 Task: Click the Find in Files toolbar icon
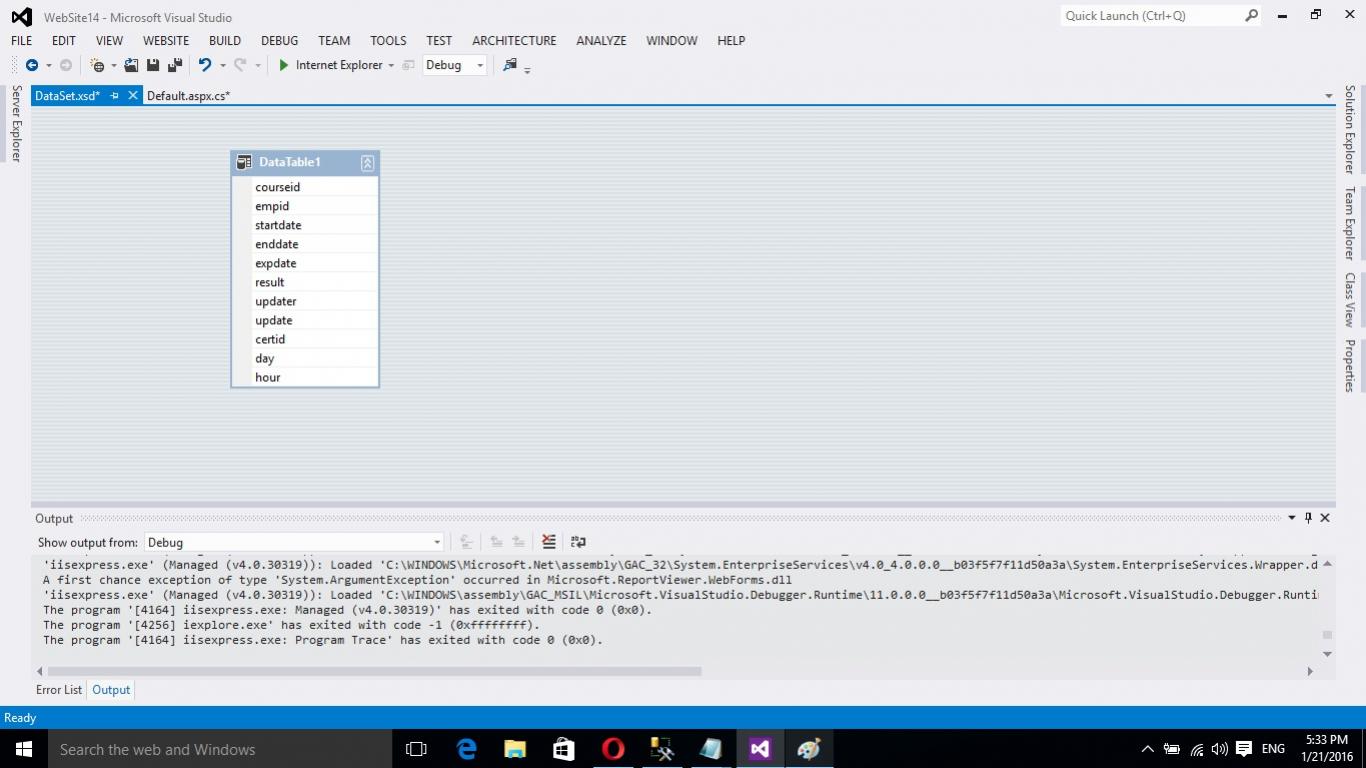tap(510, 65)
